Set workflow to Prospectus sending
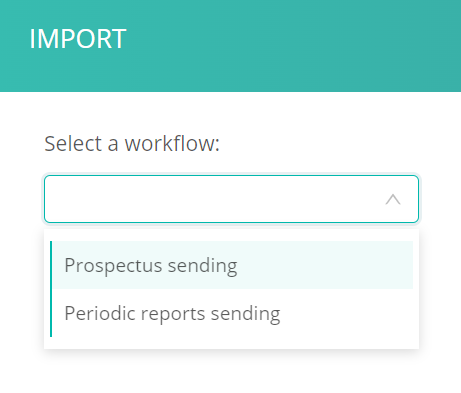This screenshot has height=393, width=461. (x=232, y=265)
